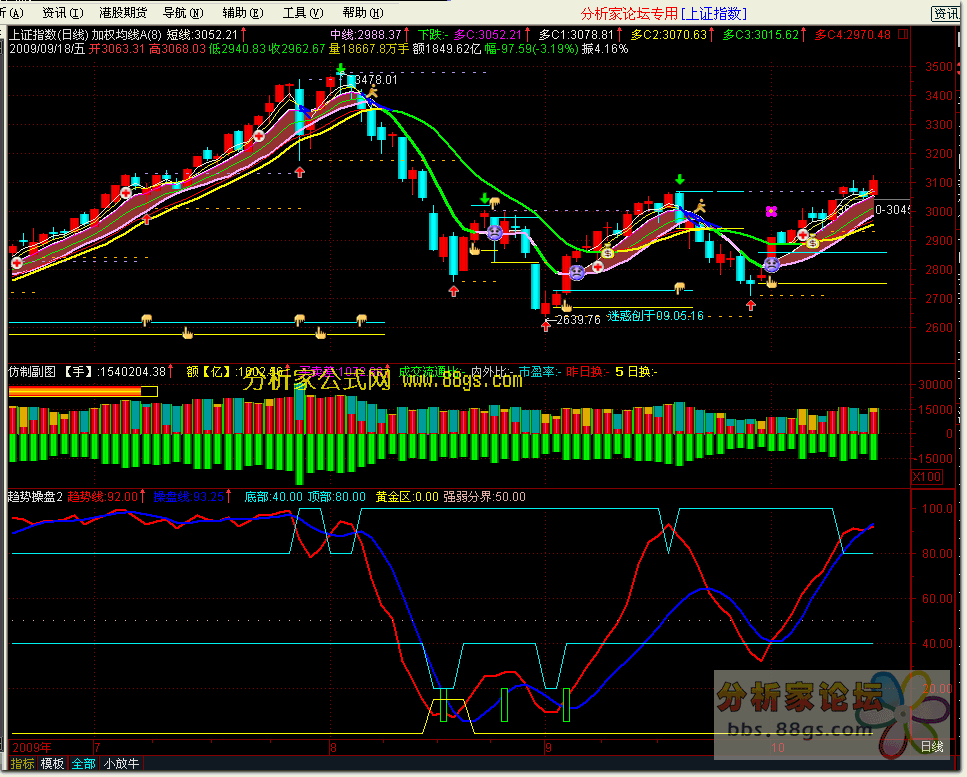Click the red up arrow below mid-August low
Image resolution: width=967 pixels, height=777 pixels.
[x=454, y=291]
